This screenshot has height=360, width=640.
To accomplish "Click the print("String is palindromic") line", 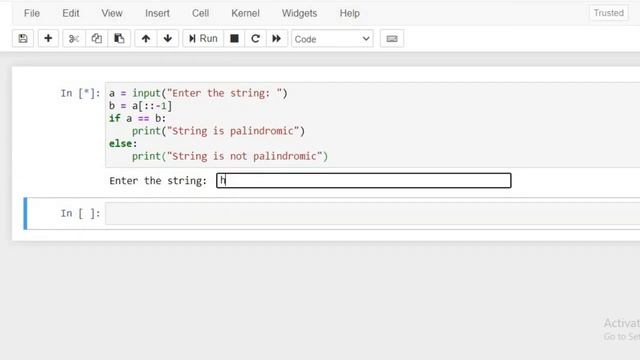I will tap(218, 131).
